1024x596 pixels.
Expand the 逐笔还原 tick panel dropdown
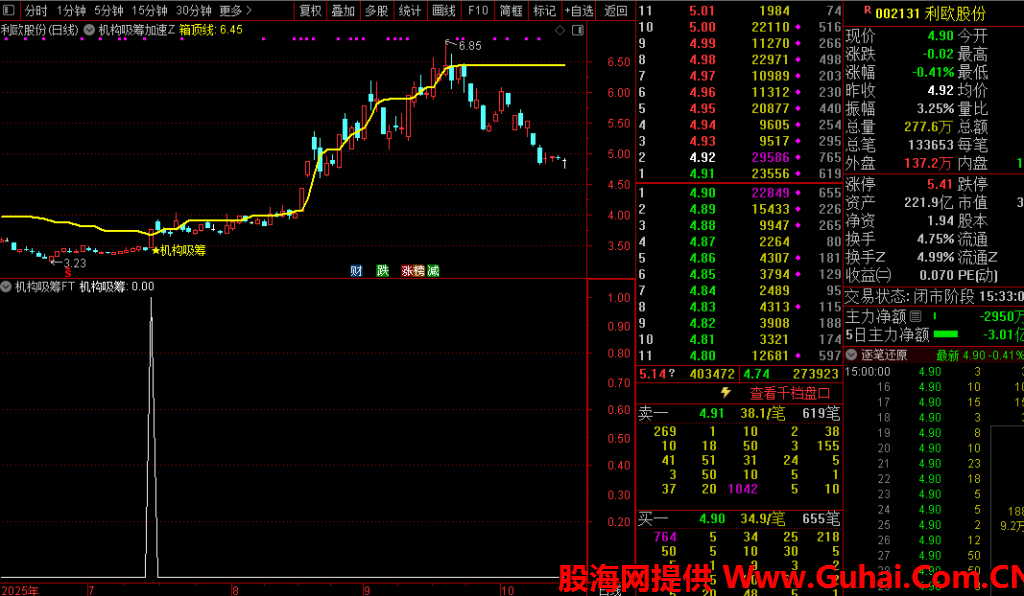pos(851,354)
